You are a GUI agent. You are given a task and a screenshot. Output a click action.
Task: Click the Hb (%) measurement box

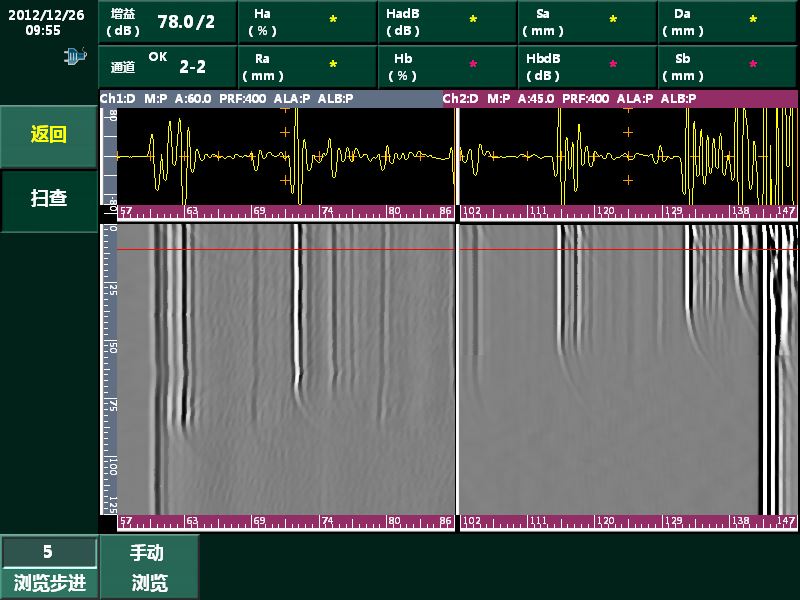pos(447,67)
